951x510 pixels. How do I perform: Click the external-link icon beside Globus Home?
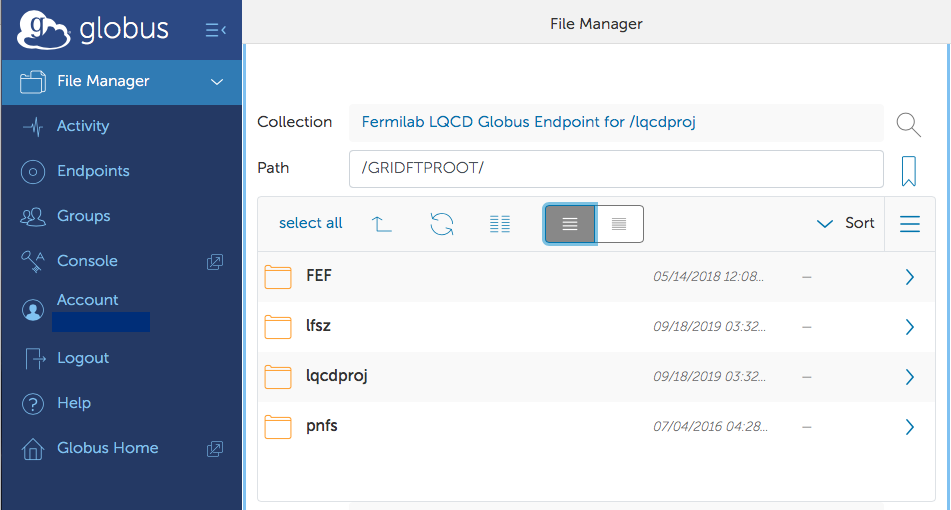click(215, 449)
